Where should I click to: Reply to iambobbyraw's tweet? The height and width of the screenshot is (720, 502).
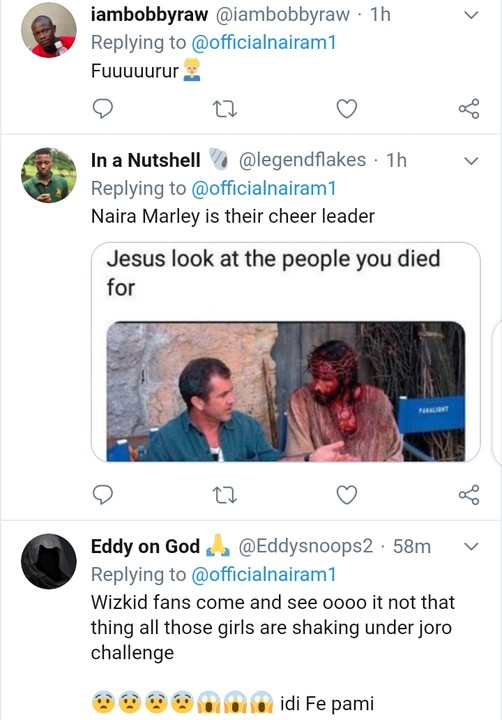coord(102,109)
